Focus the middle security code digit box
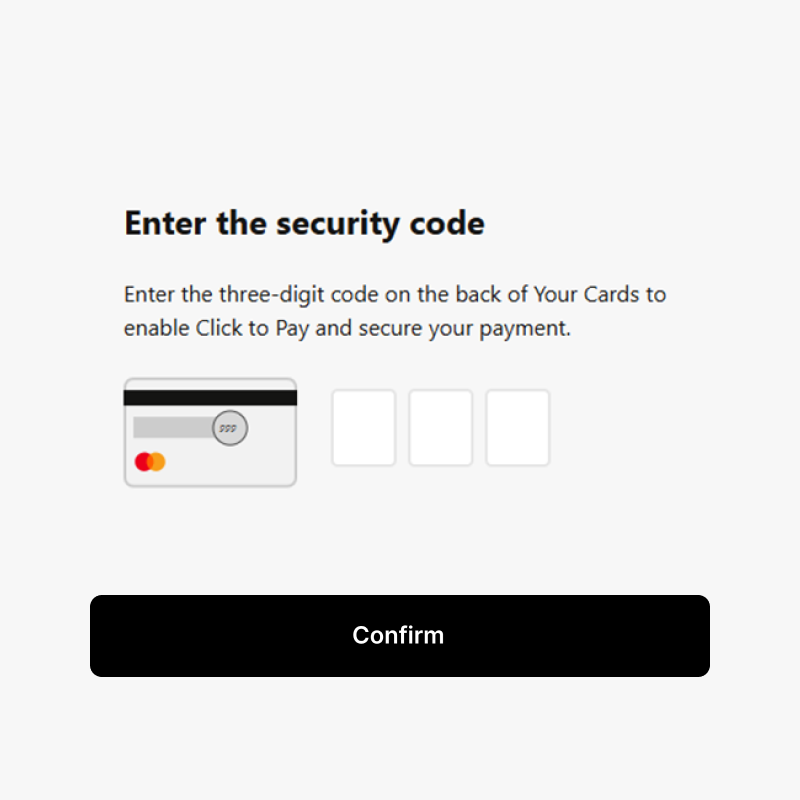The width and height of the screenshot is (800, 800). pyautogui.click(x=441, y=428)
